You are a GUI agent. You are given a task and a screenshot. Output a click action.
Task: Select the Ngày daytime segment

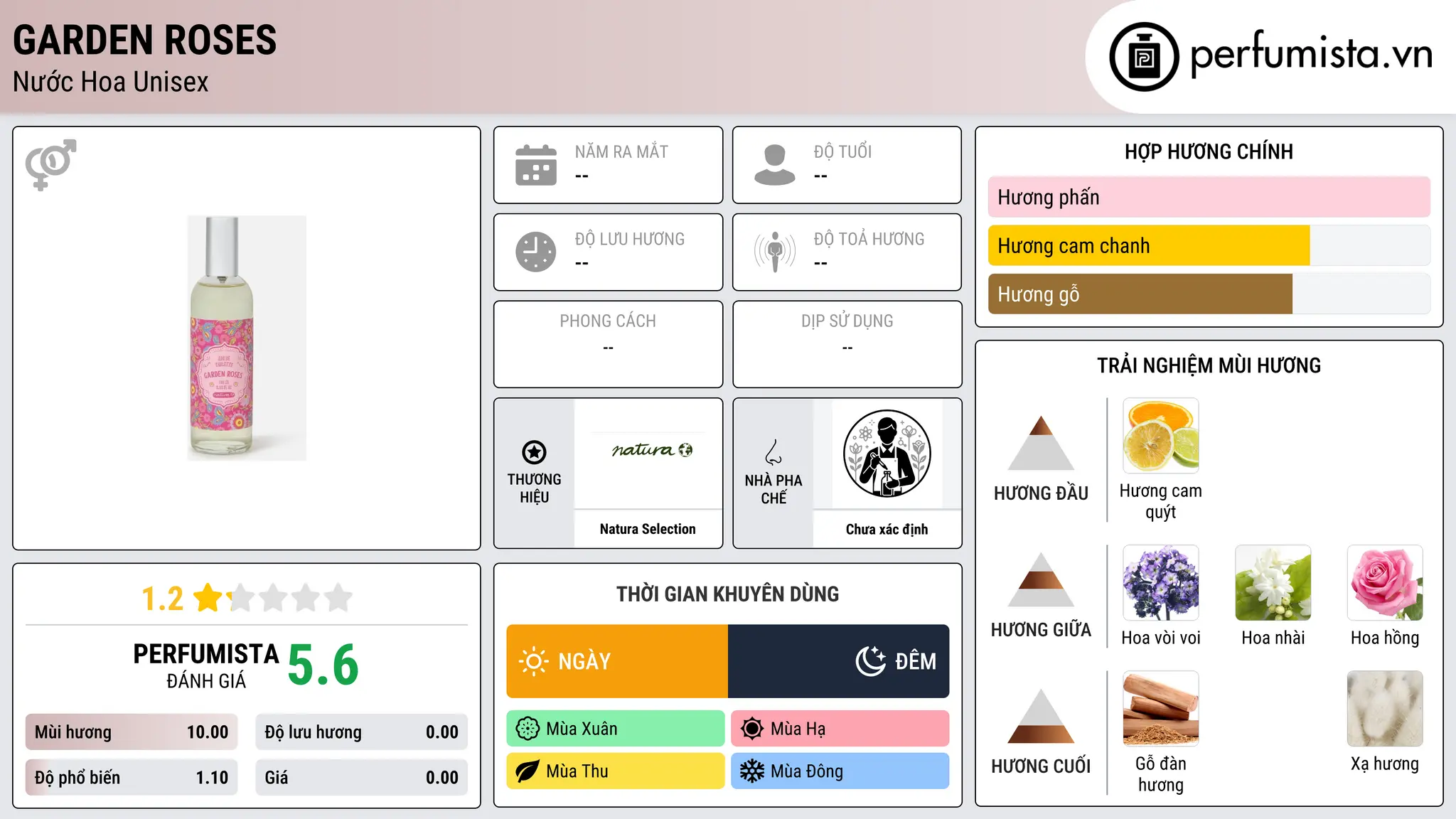617,661
